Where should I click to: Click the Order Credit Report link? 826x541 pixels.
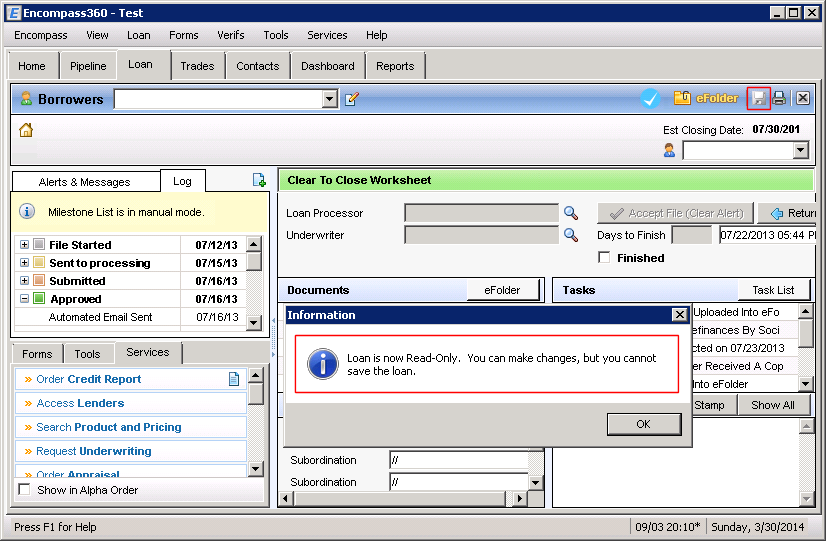pyautogui.click(x=89, y=379)
